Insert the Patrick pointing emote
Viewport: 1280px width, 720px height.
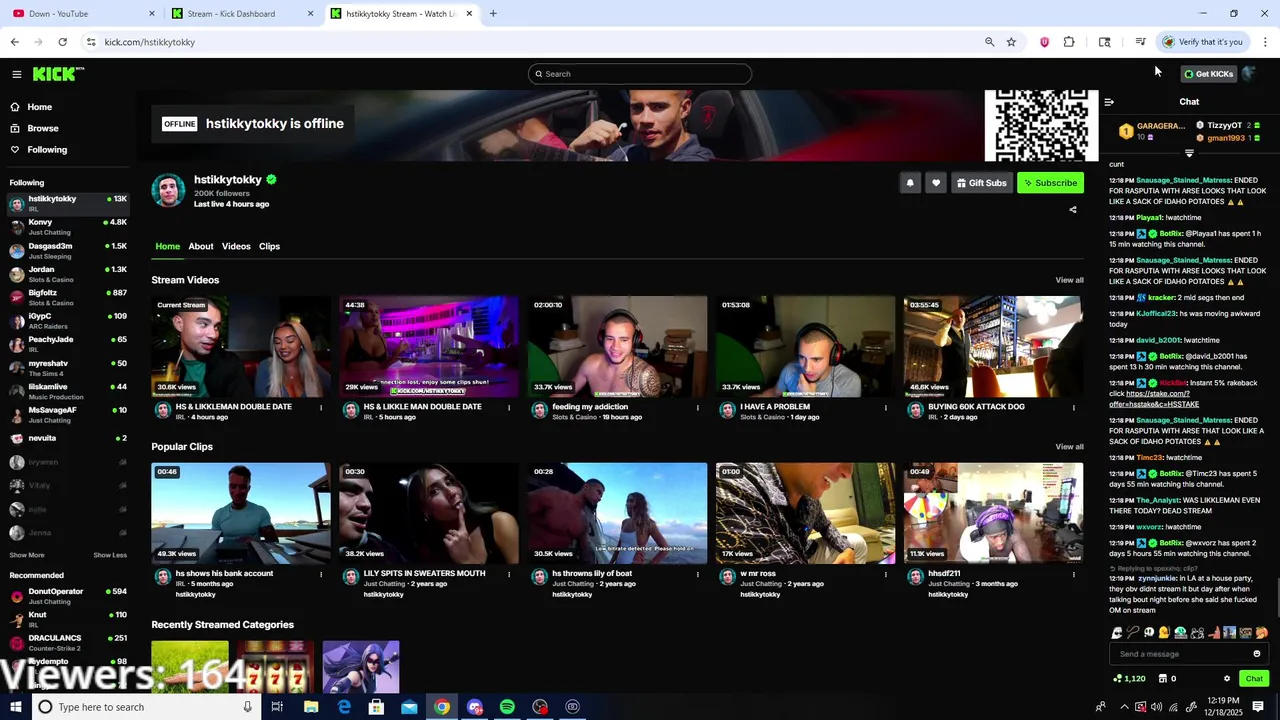pyautogui.click(x=1213, y=633)
